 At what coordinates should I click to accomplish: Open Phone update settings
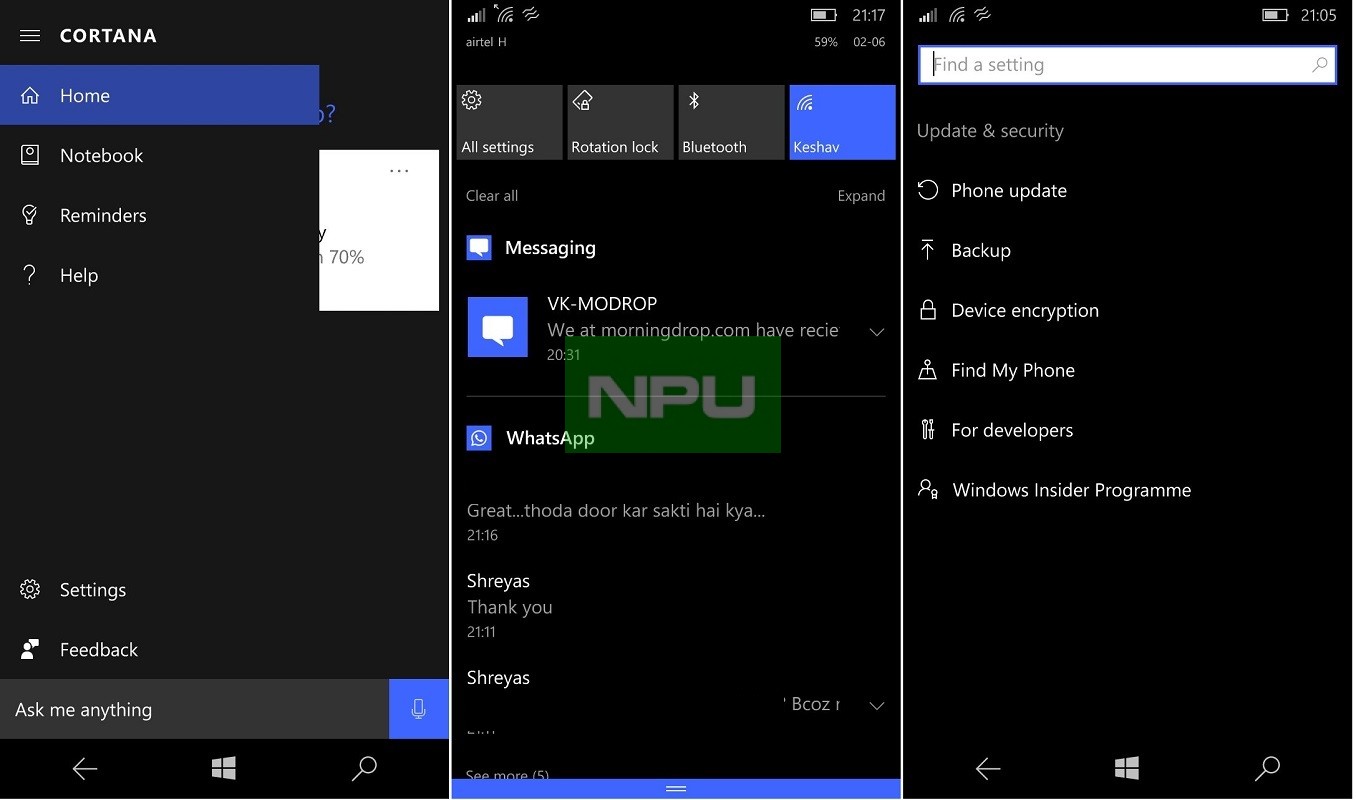[x=1008, y=190]
